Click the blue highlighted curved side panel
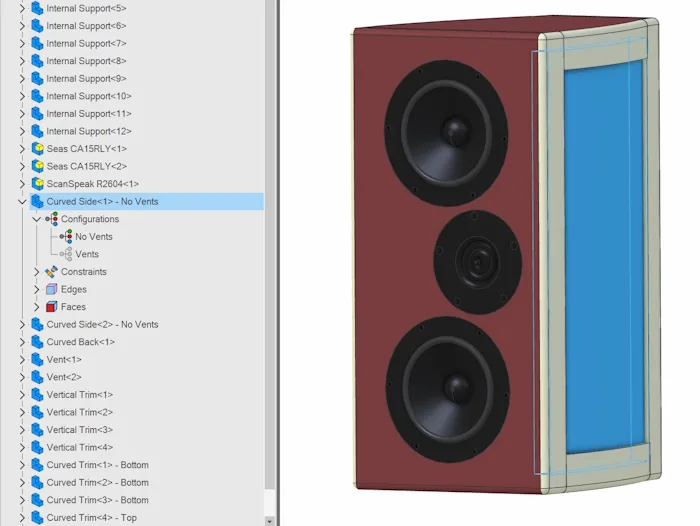This screenshot has width=700, height=526. [604, 257]
